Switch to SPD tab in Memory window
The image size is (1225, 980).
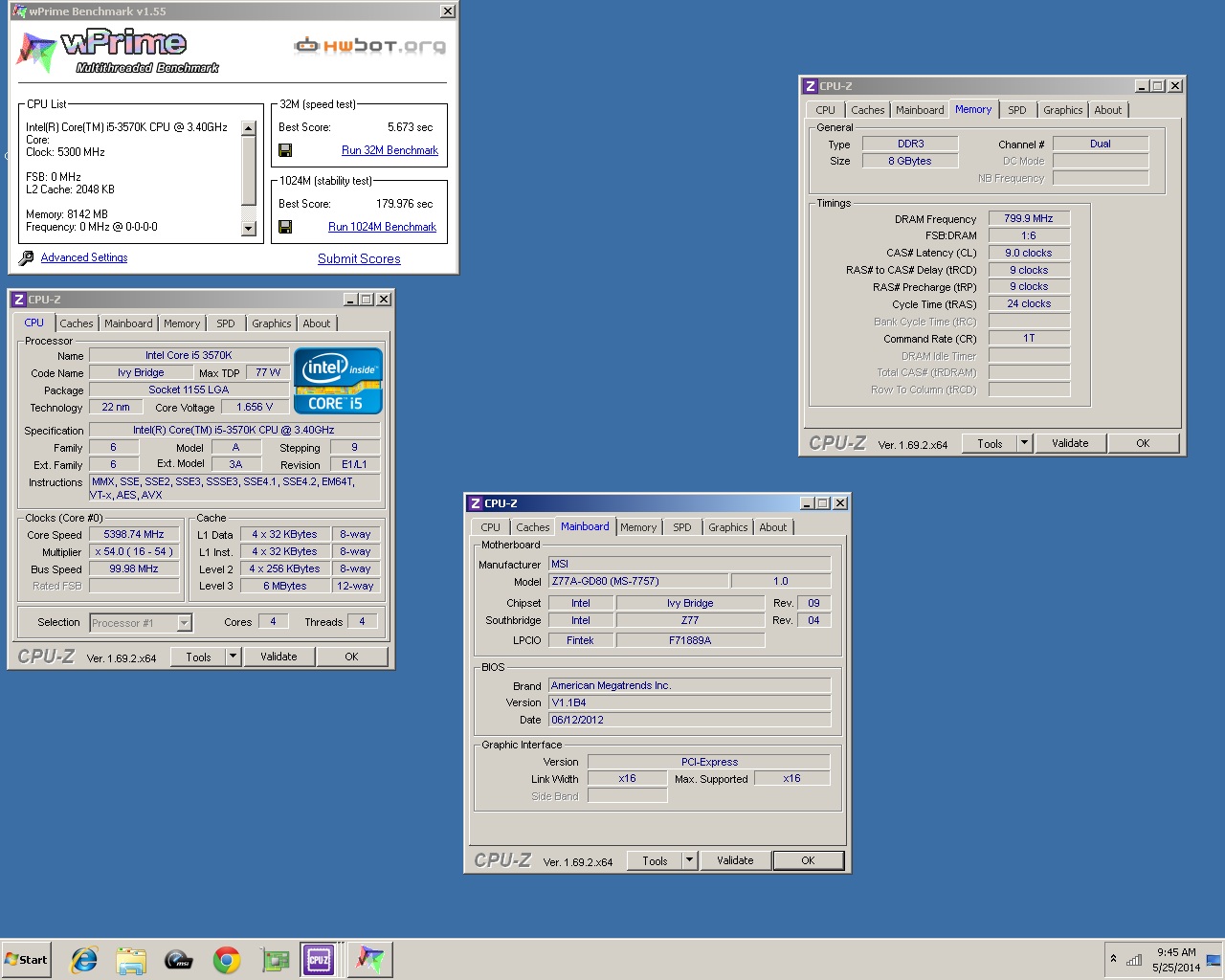coord(1017,110)
